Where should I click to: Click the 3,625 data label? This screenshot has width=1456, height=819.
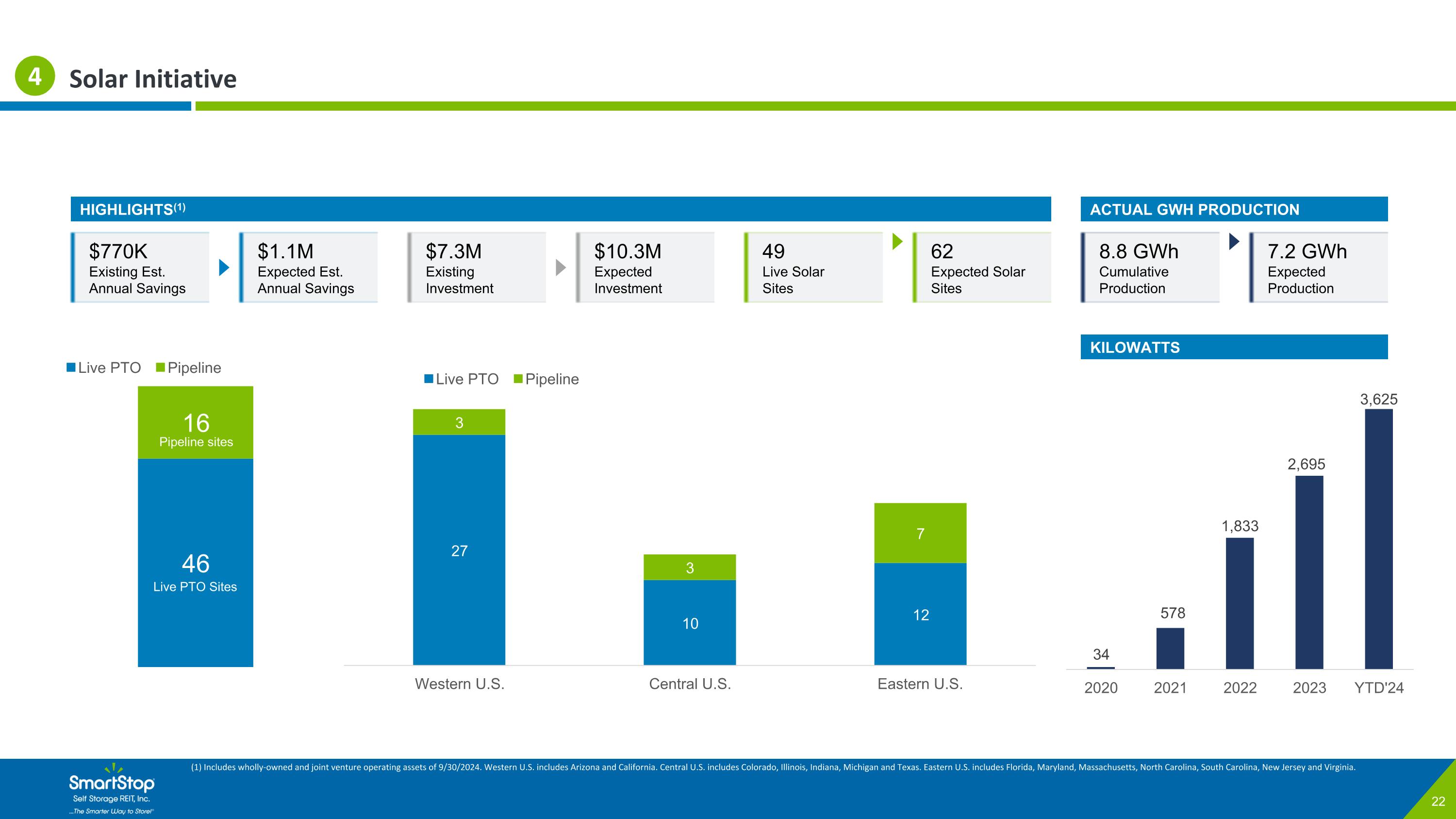point(1378,399)
